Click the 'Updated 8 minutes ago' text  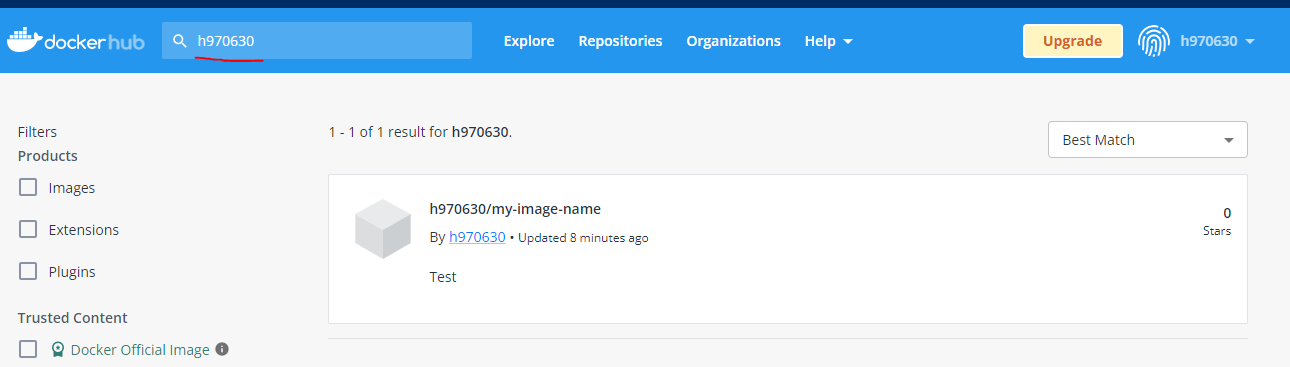pos(583,238)
